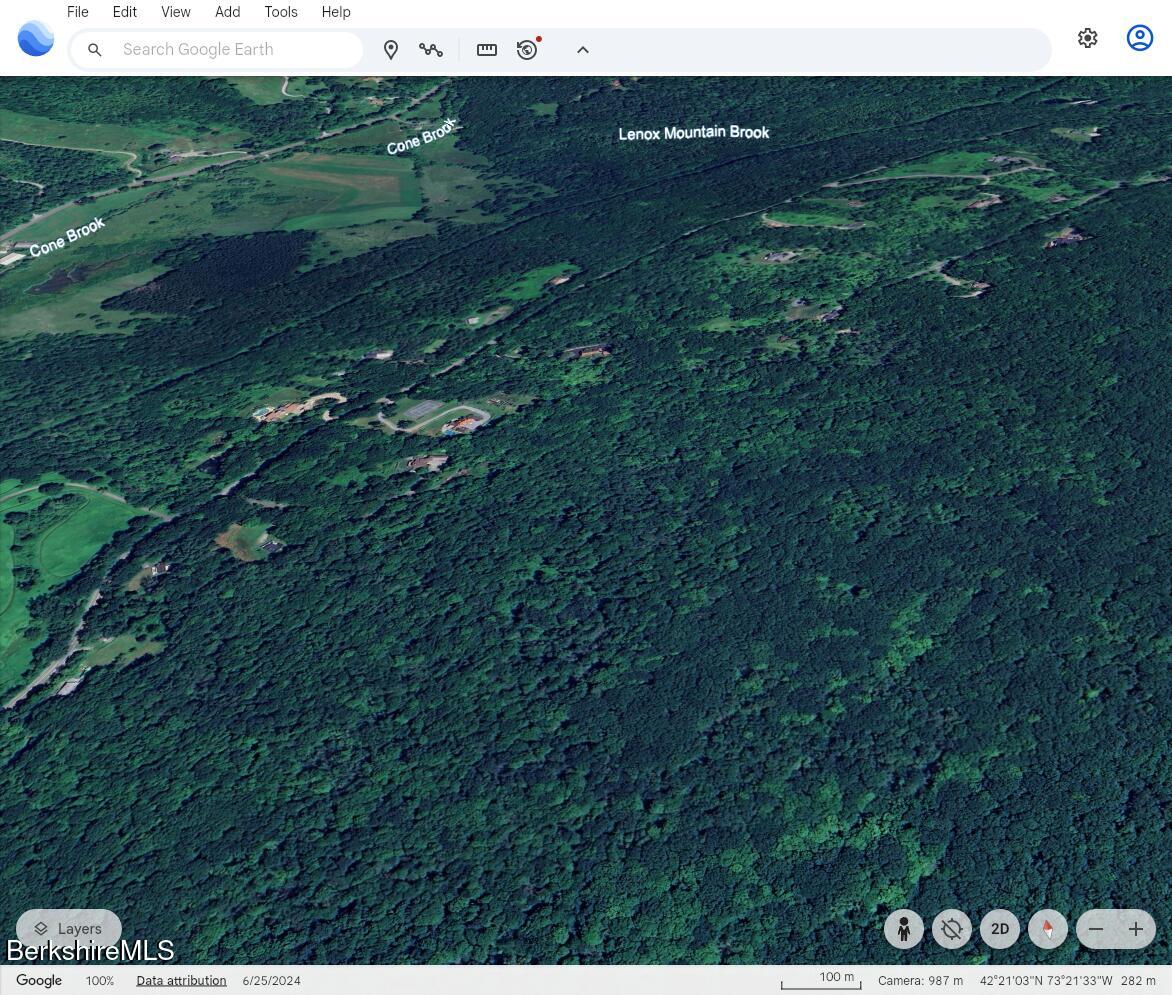
Task: Select the Add path tool
Action: coord(431,49)
